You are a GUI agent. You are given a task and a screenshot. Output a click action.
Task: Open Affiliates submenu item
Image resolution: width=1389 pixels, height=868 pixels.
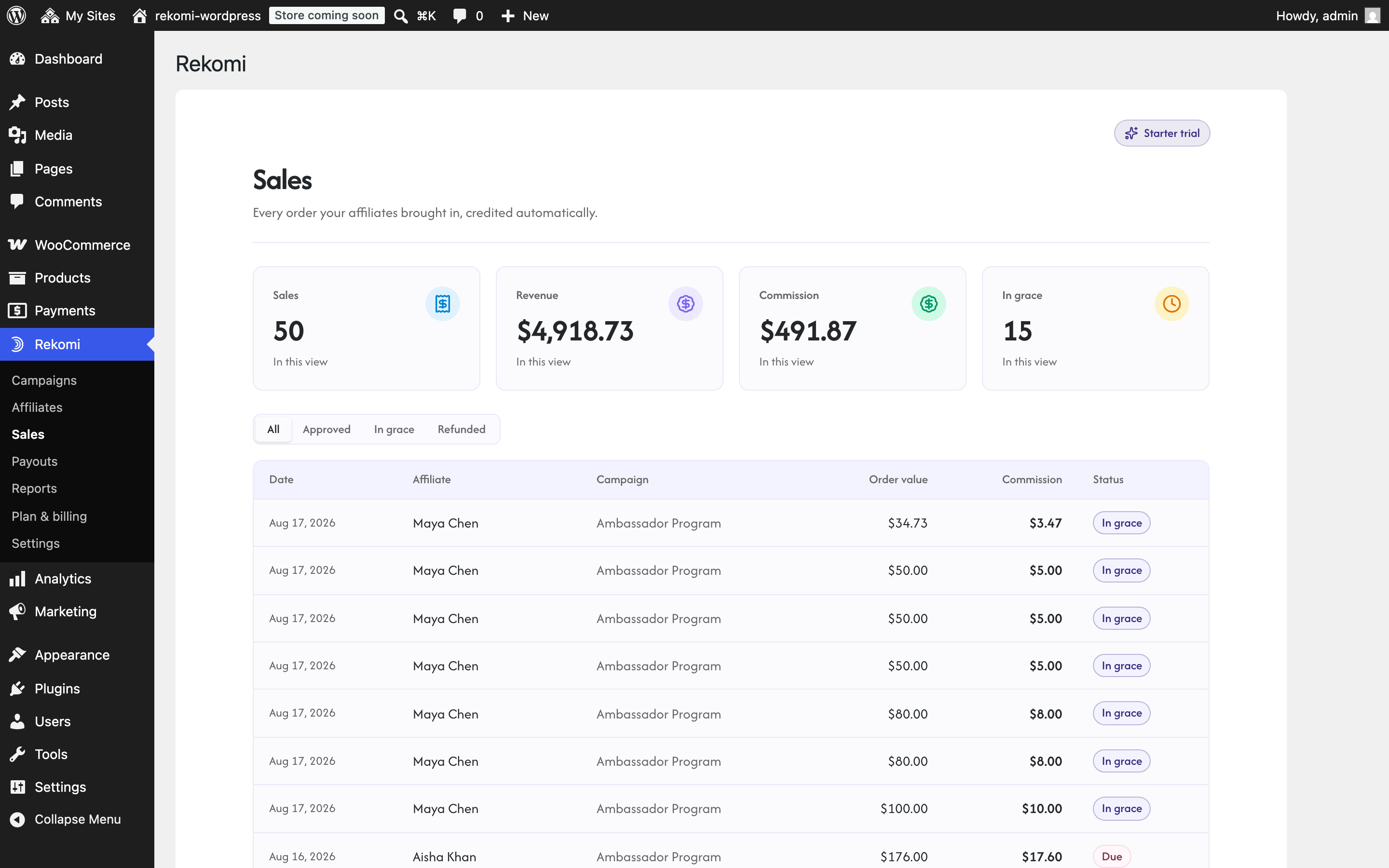37,407
